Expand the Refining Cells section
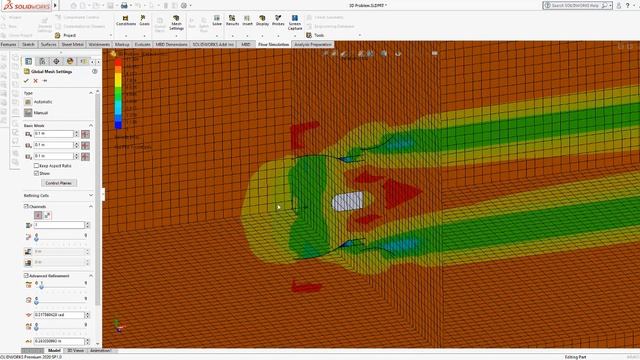This screenshot has width=640, height=360. coord(91,196)
